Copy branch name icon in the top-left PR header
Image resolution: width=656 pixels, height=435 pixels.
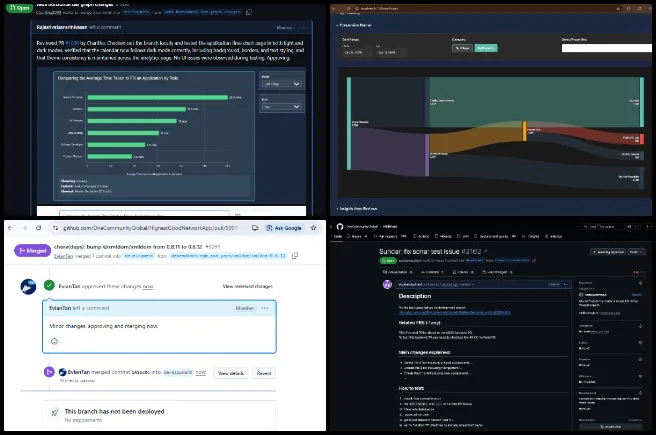(249, 12)
